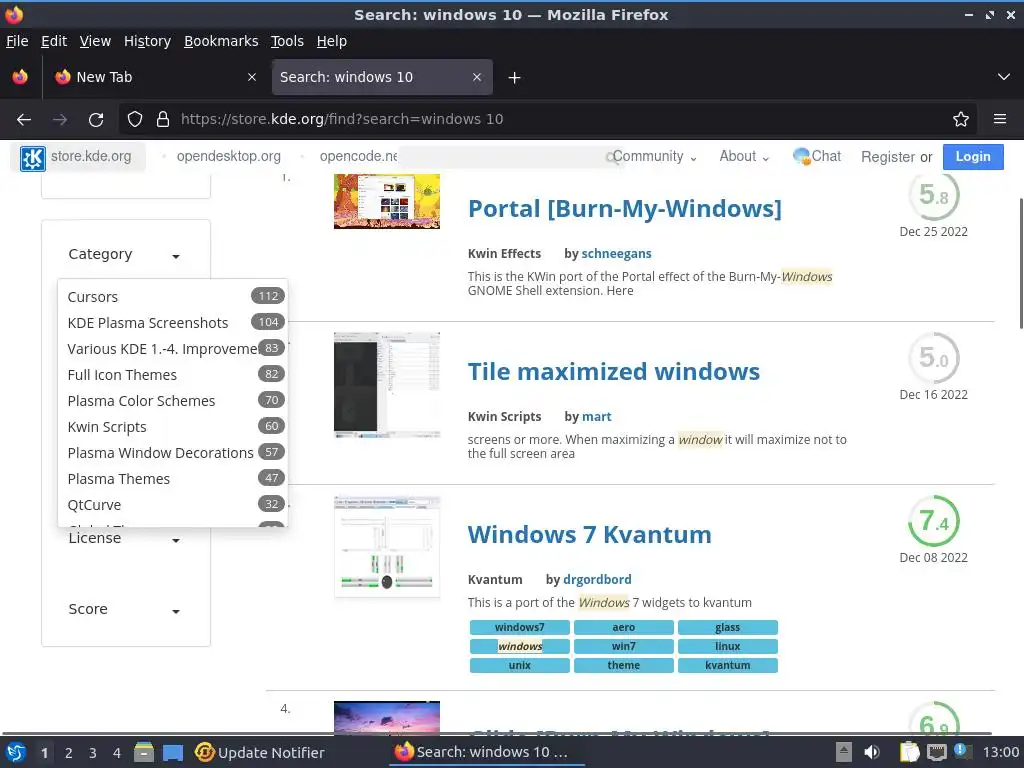Open the file manager taskbar icon

point(144,752)
